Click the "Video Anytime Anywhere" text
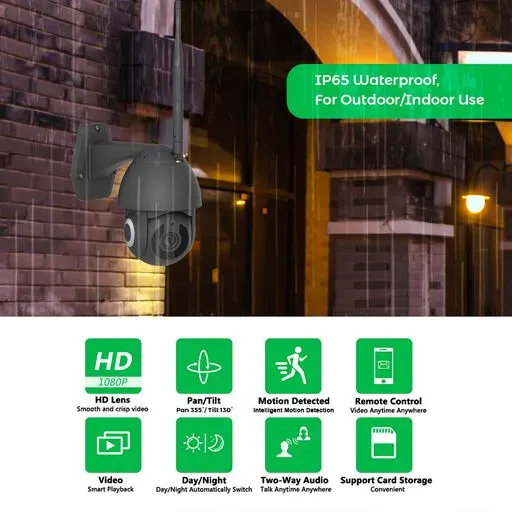The image size is (512, 512). pyautogui.click(x=388, y=410)
